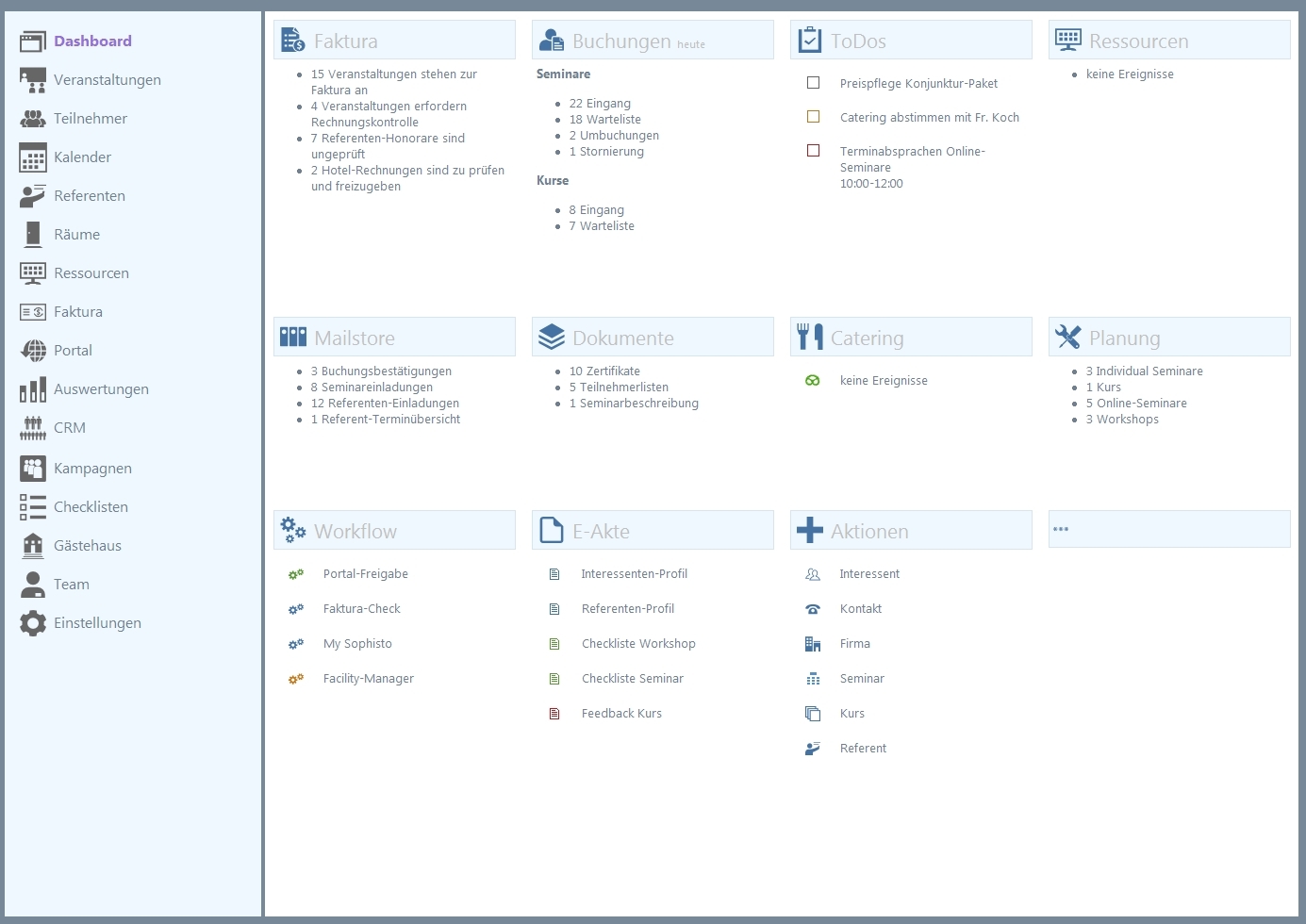Click the Catering fork and knife icon
The image size is (1306, 924).
point(810,337)
